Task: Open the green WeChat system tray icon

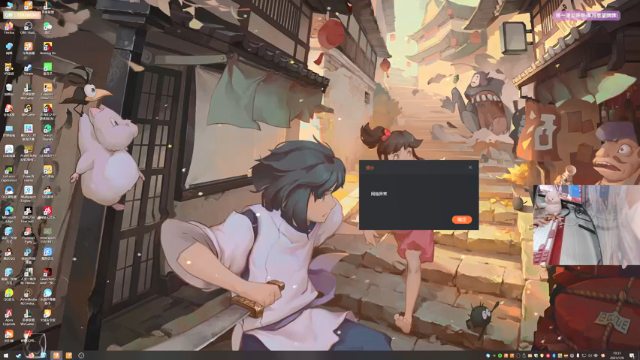Action: 500,356
